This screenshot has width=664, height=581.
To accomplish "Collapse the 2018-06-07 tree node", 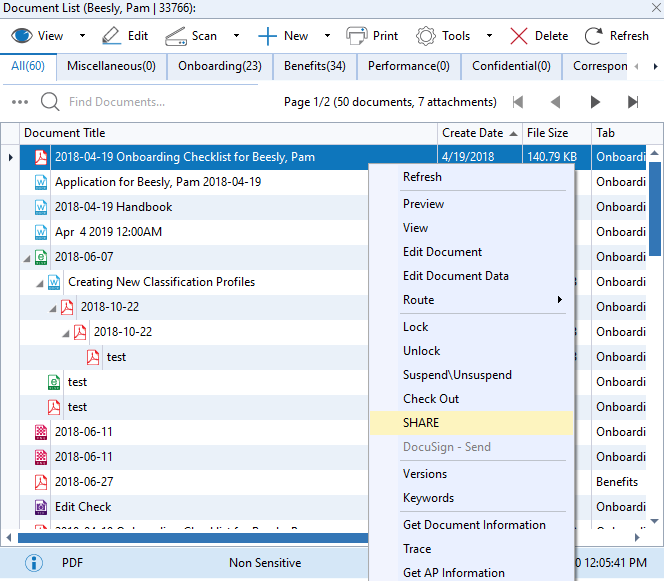I will pyautogui.click(x=27, y=258).
